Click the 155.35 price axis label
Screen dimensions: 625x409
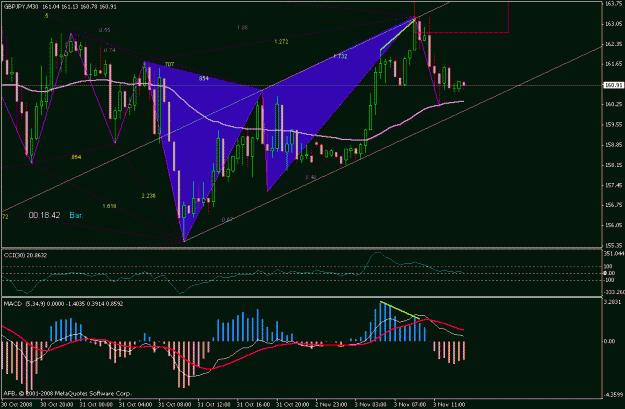tap(611, 246)
